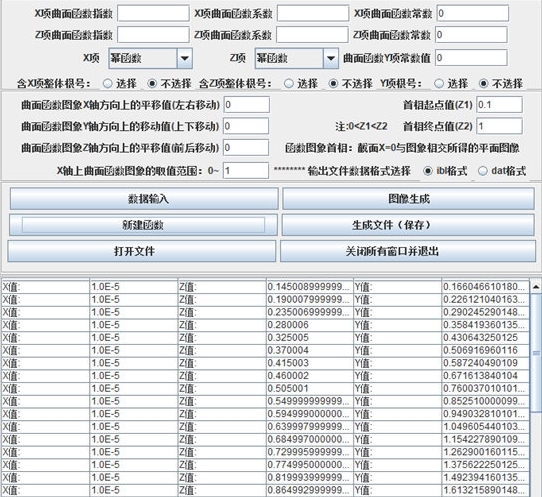
Task: Focus the X项曲面函数指数 input field
Action: point(153,13)
